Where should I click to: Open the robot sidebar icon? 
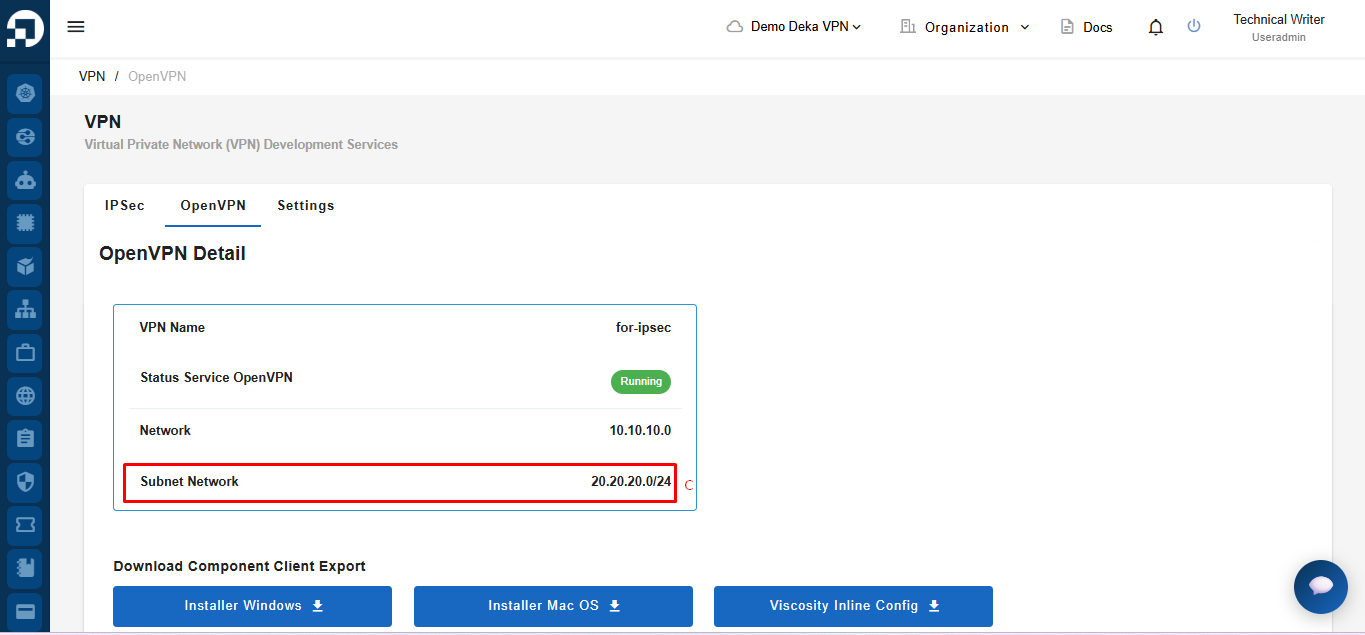tap(25, 181)
